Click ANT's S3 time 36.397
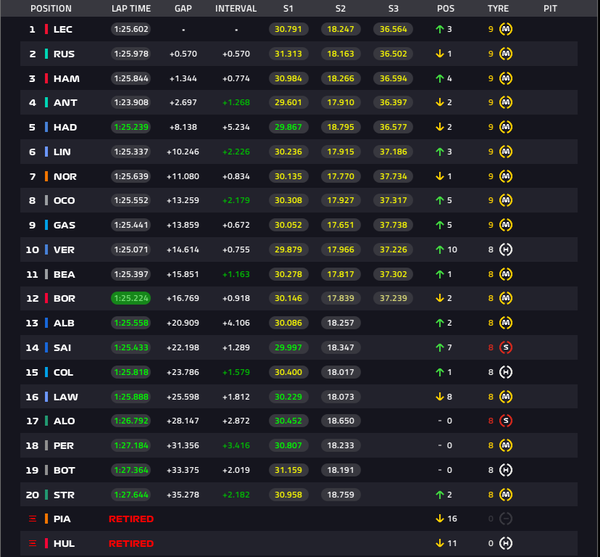 [x=393, y=103]
